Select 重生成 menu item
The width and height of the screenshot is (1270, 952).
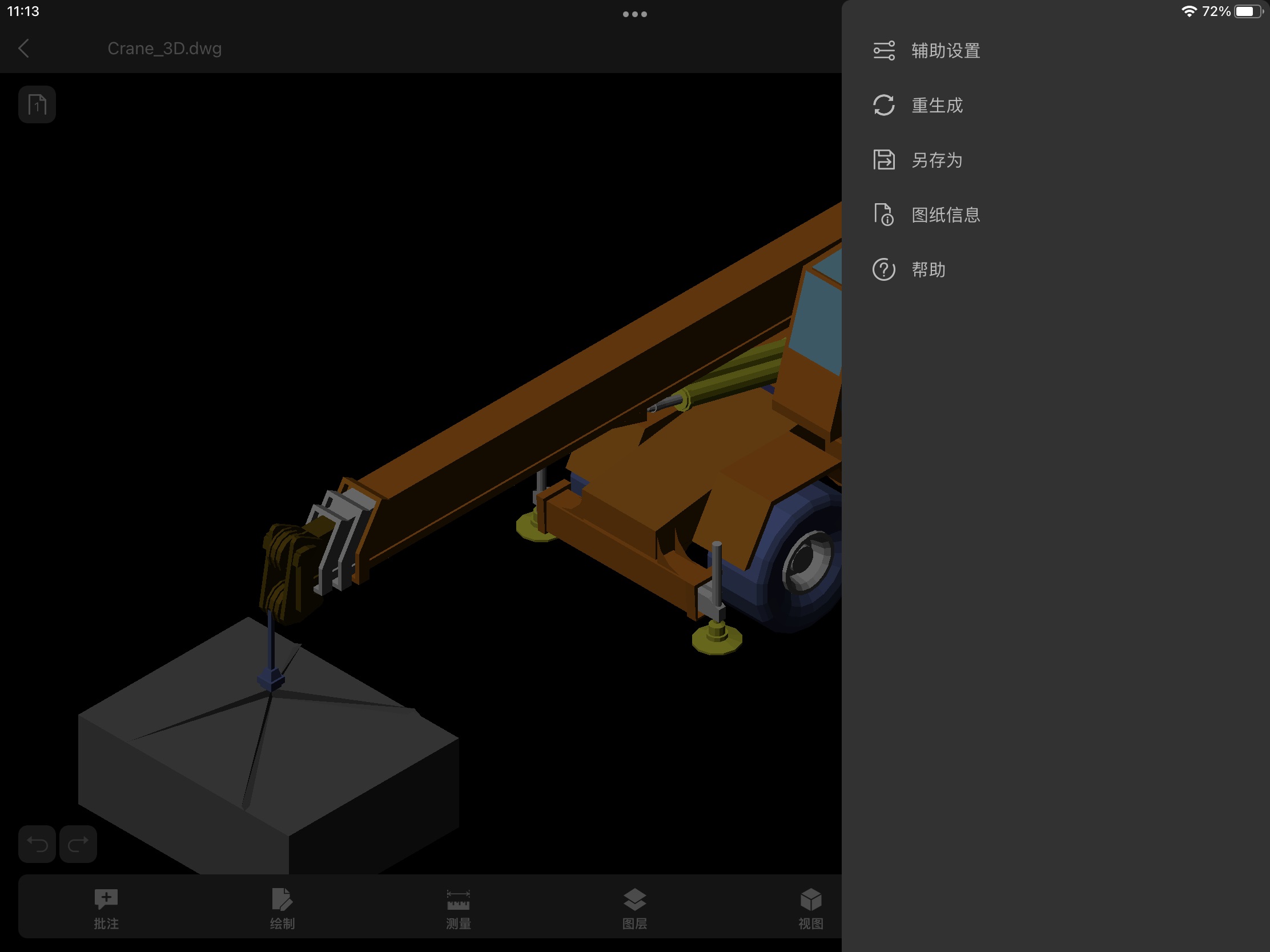[937, 105]
